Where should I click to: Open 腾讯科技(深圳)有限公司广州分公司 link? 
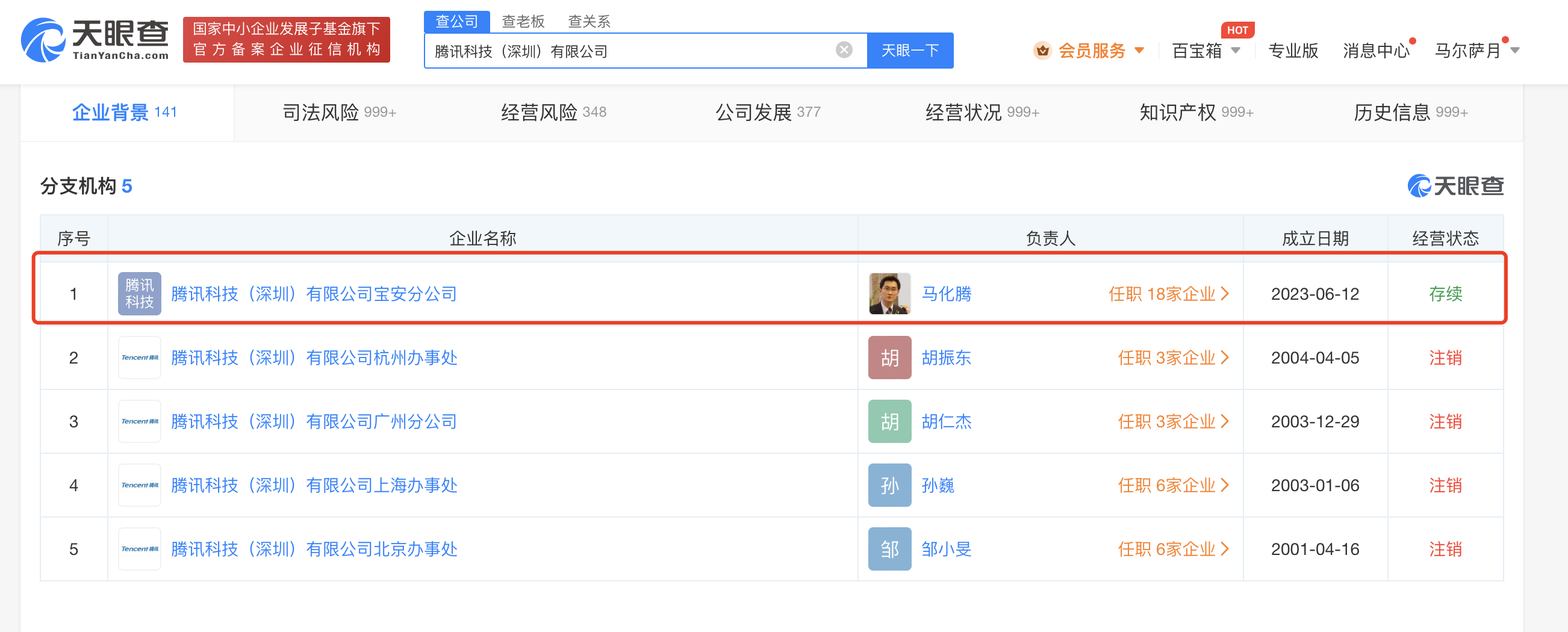tap(314, 421)
